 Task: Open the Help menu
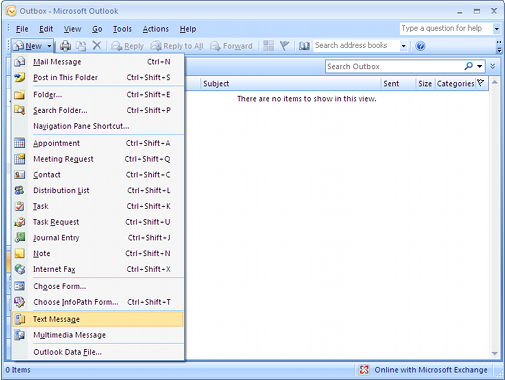tap(188, 29)
